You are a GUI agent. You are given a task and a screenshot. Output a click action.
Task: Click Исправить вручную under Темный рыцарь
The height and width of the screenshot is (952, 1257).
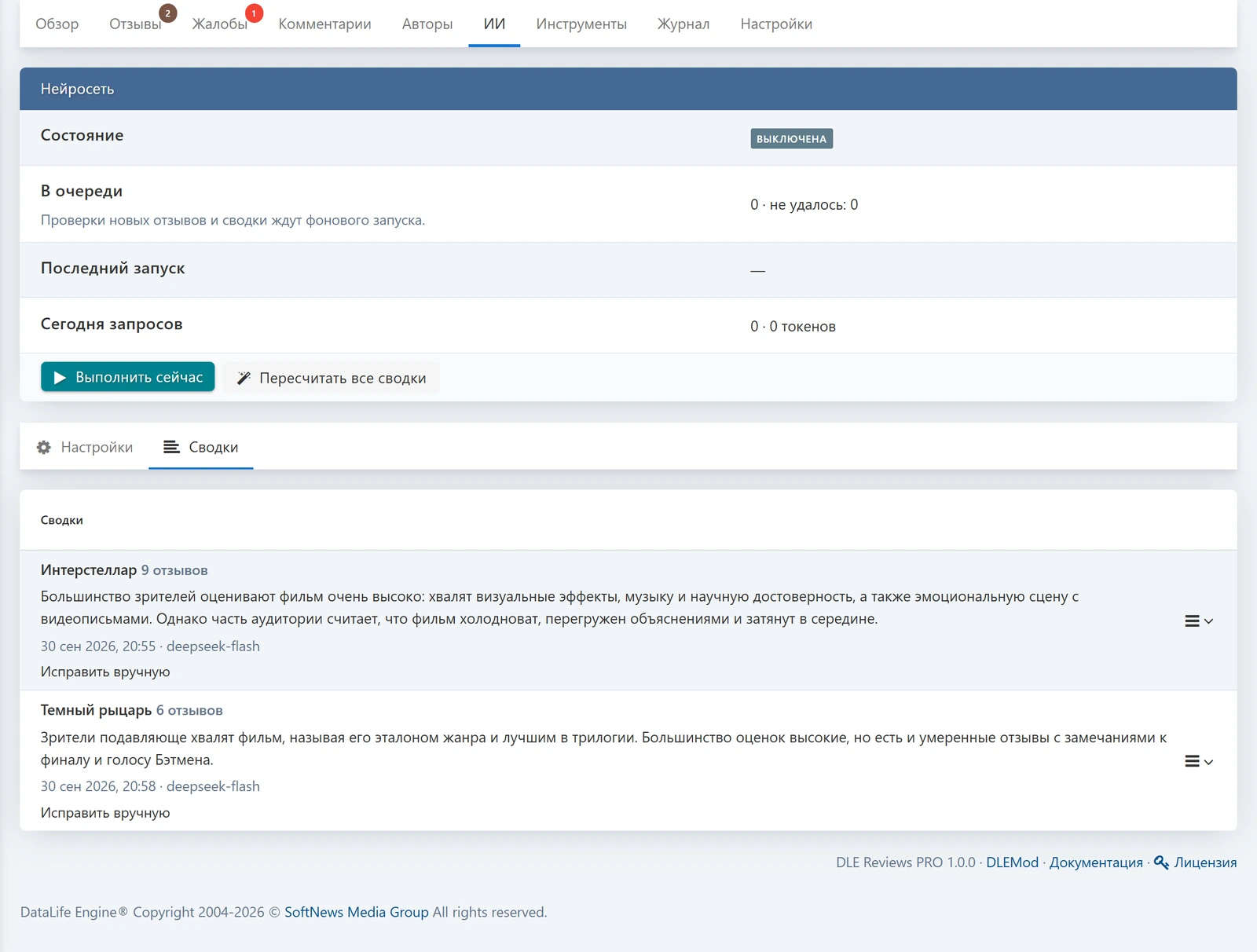click(x=105, y=813)
